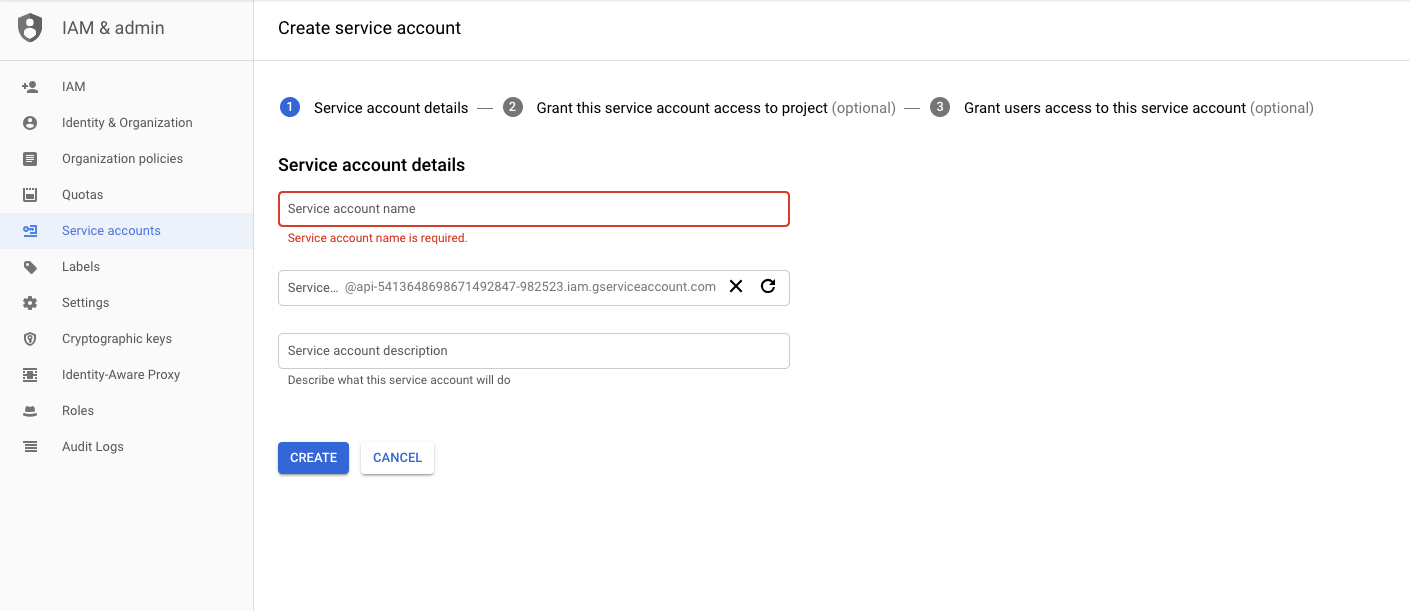Select step 2 Grant service account access
Image resolution: width=1410 pixels, height=611 pixels.
pyautogui.click(x=699, y=108)
